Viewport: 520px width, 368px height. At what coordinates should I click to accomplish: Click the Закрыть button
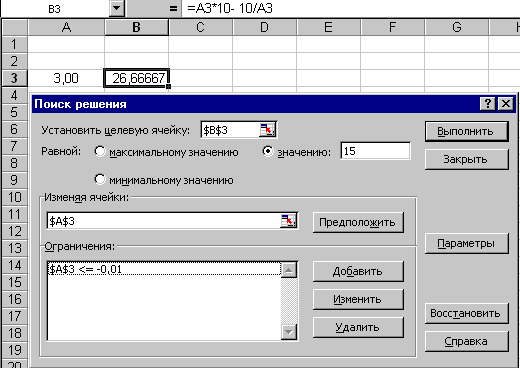467,159
